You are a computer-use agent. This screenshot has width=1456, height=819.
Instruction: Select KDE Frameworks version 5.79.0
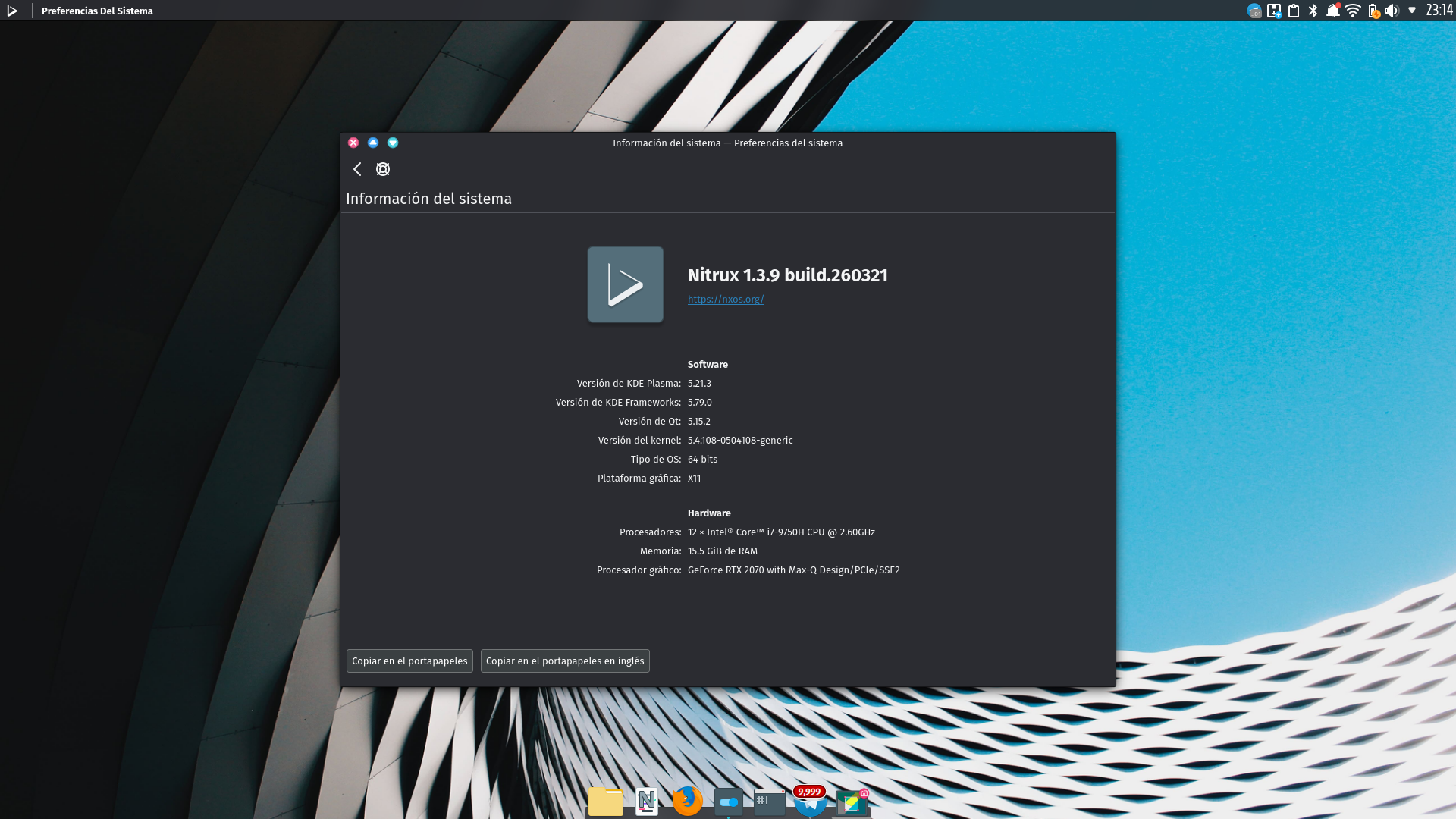pyautogui.click(x=699, y=403)
